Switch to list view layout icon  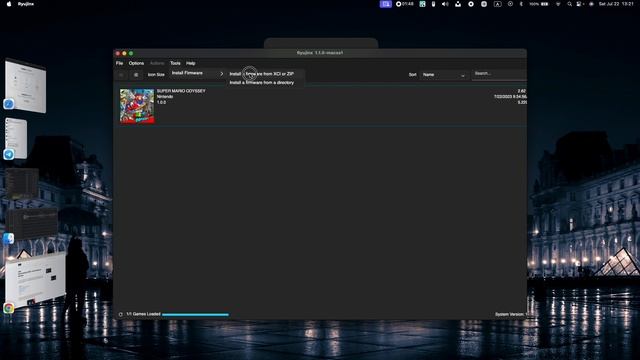pyautogui.click(x=121, y=75)
